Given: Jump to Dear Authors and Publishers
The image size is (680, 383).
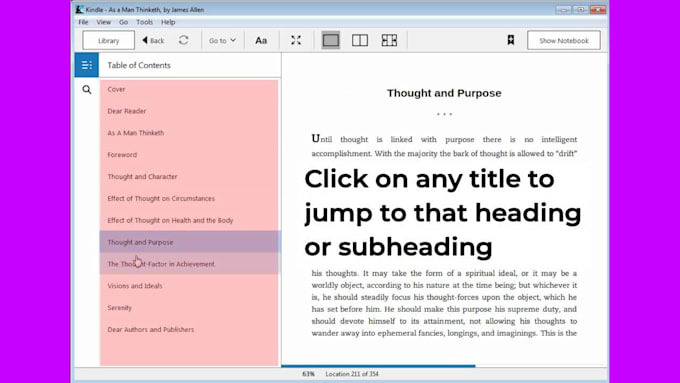Looking at the screenshot, I should (x=150, y=329).
